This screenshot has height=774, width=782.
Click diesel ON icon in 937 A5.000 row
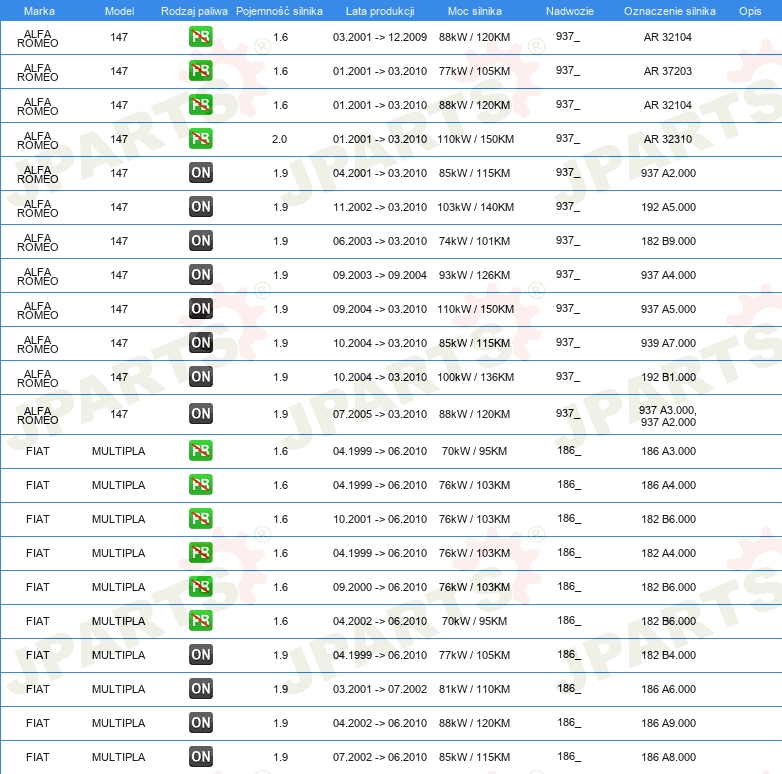(x=200, y=308)
